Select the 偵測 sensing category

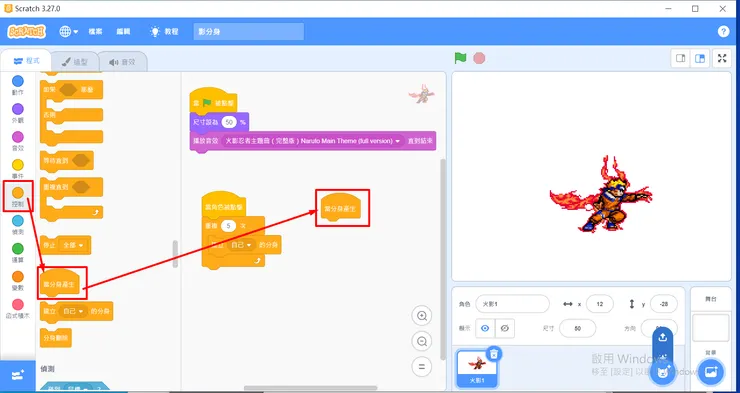pos(17,225)
